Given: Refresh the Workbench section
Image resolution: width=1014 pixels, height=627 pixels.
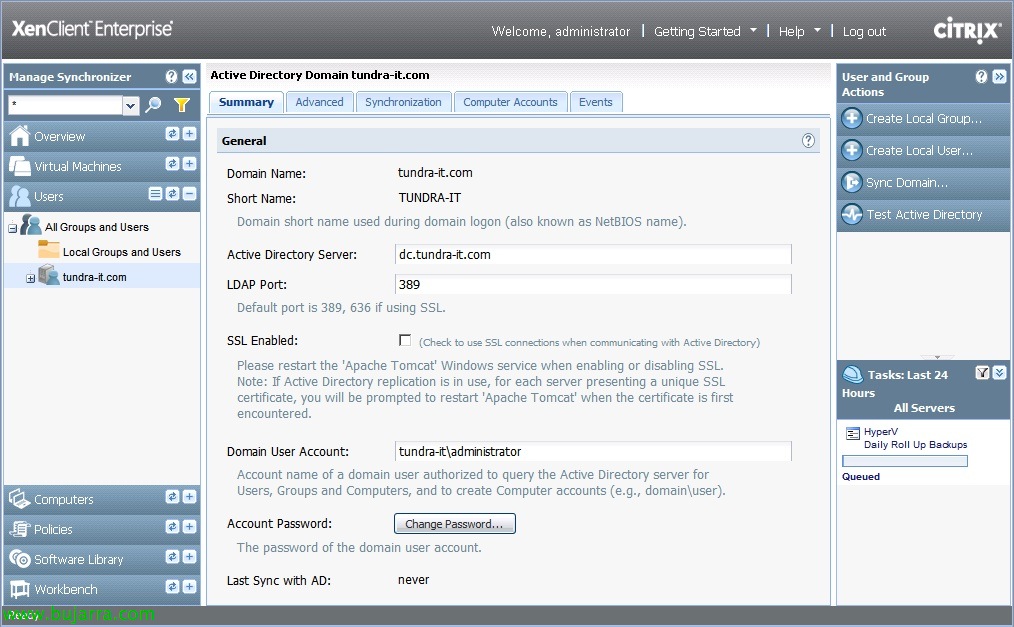Looking at the screenshot, I should (172, 586).
